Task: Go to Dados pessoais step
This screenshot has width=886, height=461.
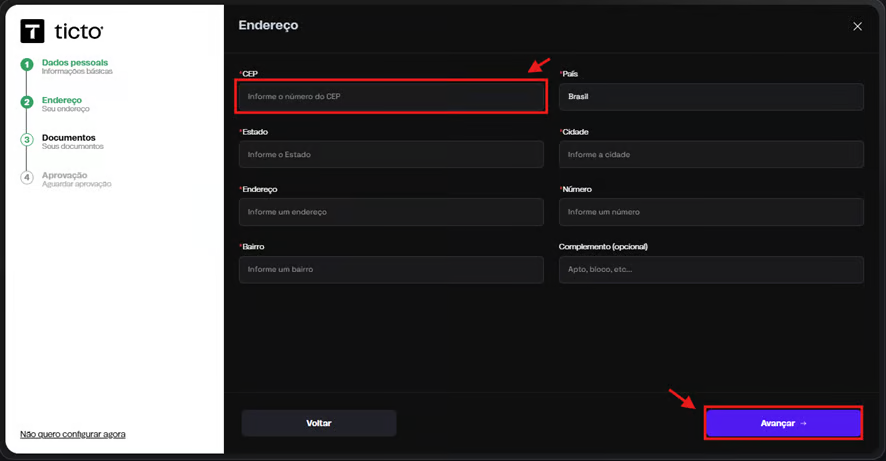Action: pyautogui.click(x=74, y=63)
